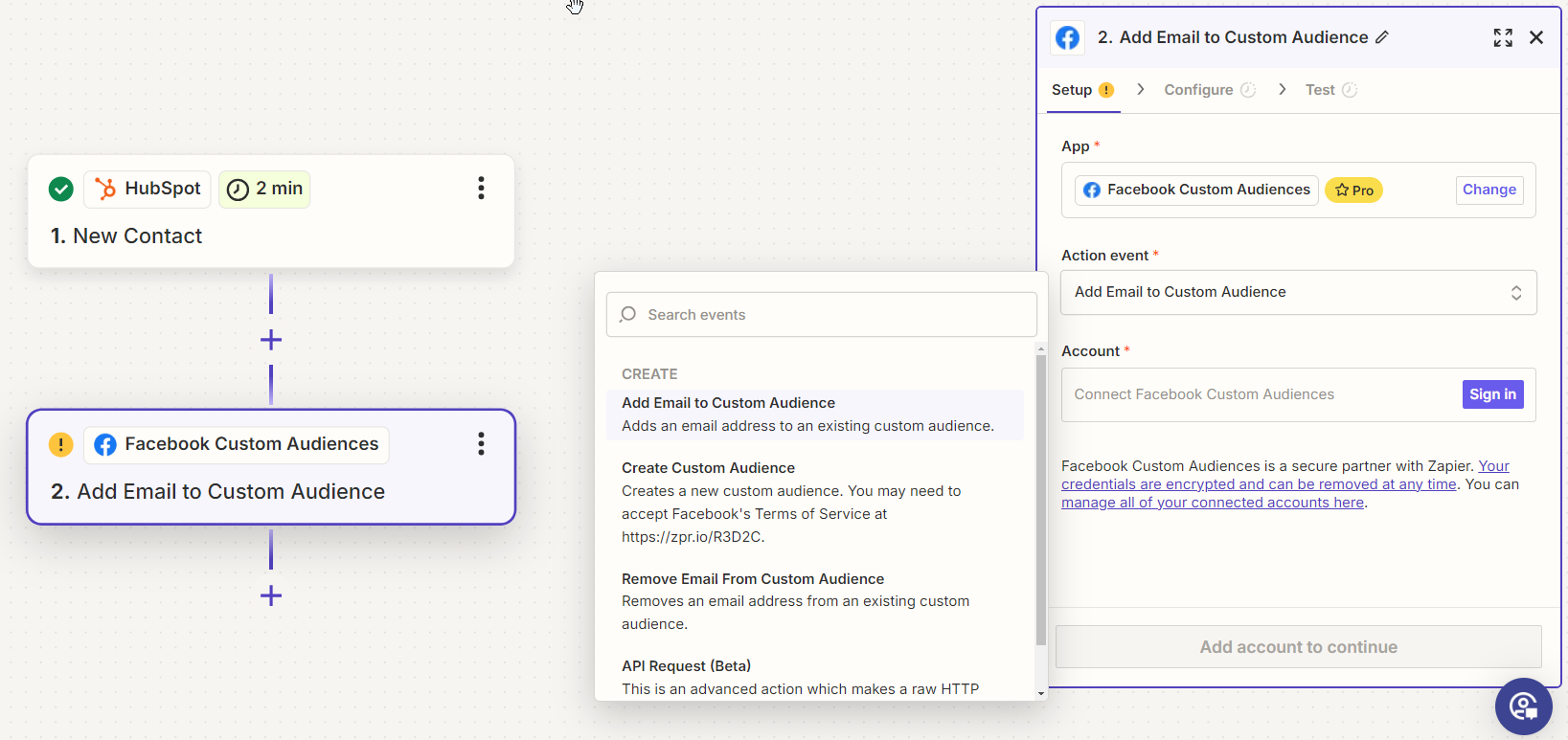Click the events list scroll down arrow
The height and width of the screenshot is (740, 1568).
coord(1041,693)
